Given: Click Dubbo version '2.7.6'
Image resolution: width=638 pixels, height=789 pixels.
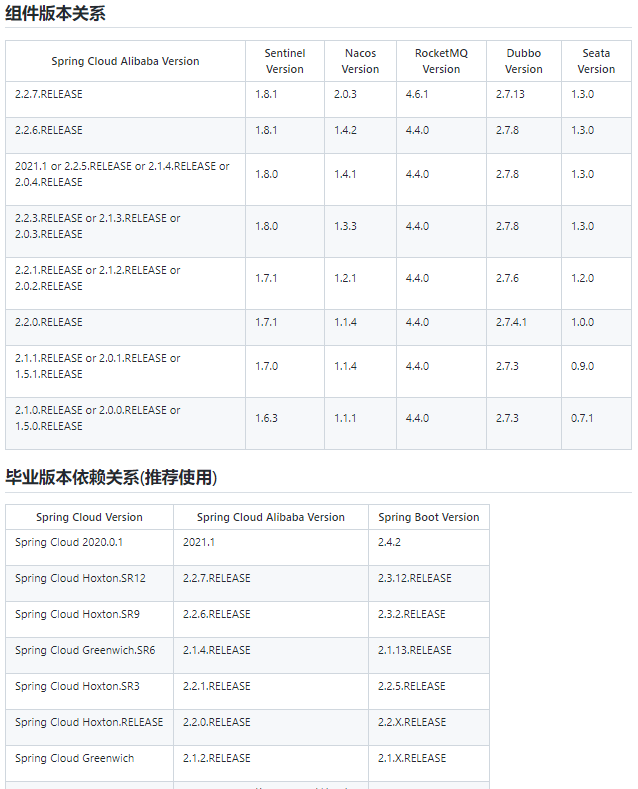Looking at the screenshot, I should point(507,278).
